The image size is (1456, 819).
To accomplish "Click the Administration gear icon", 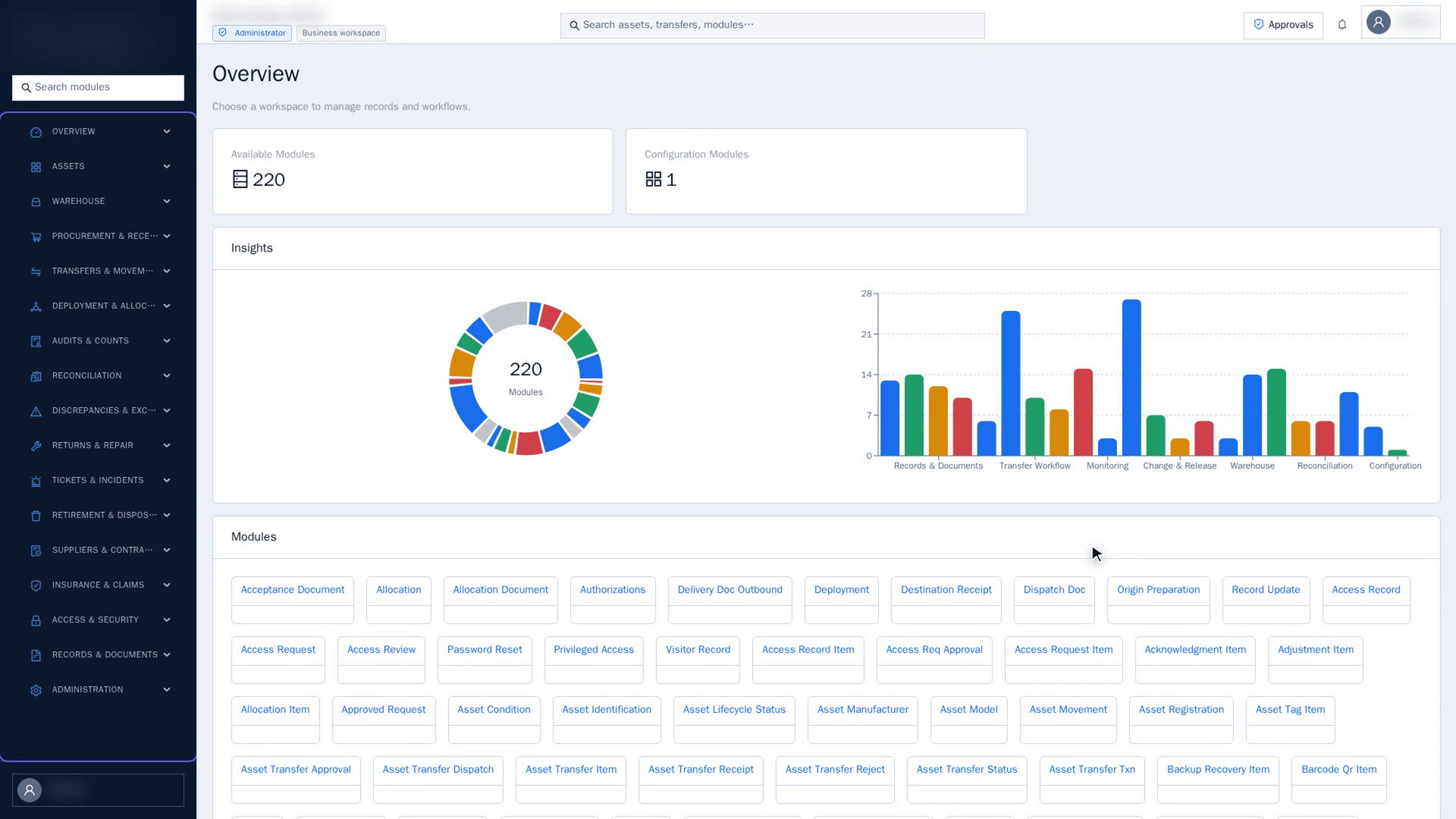I will click(36, 690).
